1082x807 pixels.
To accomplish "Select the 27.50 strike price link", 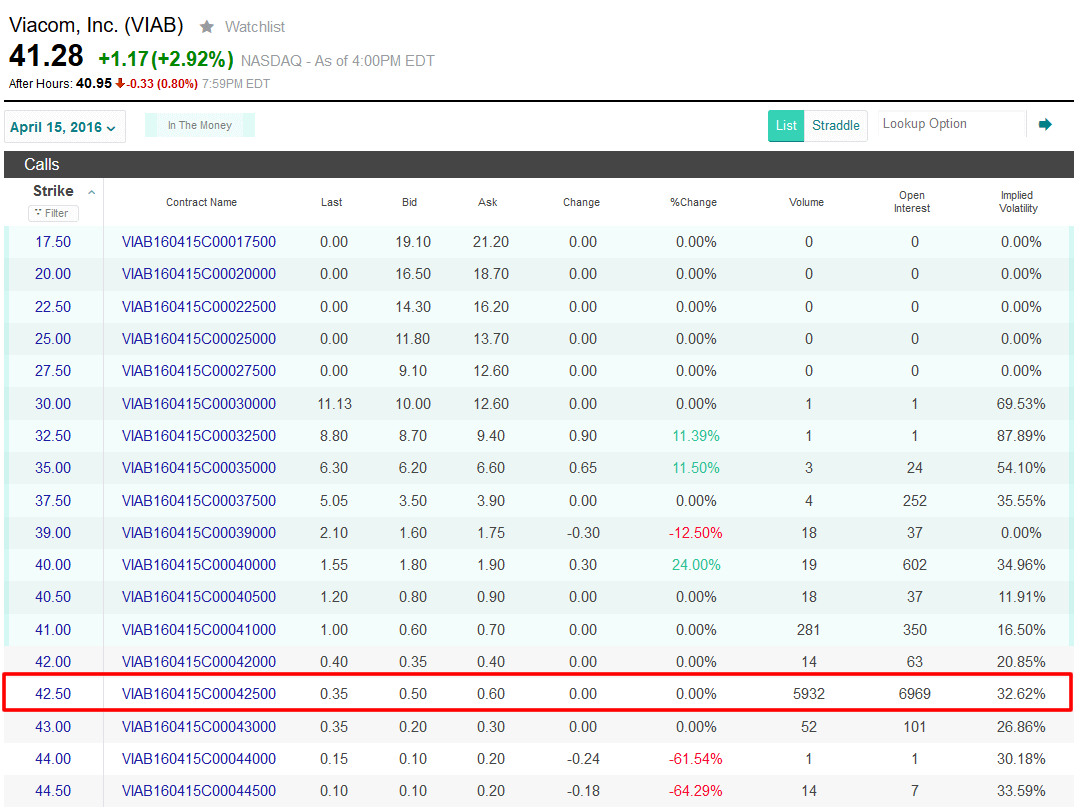I will pyautogui.click(x=53, y=371).
